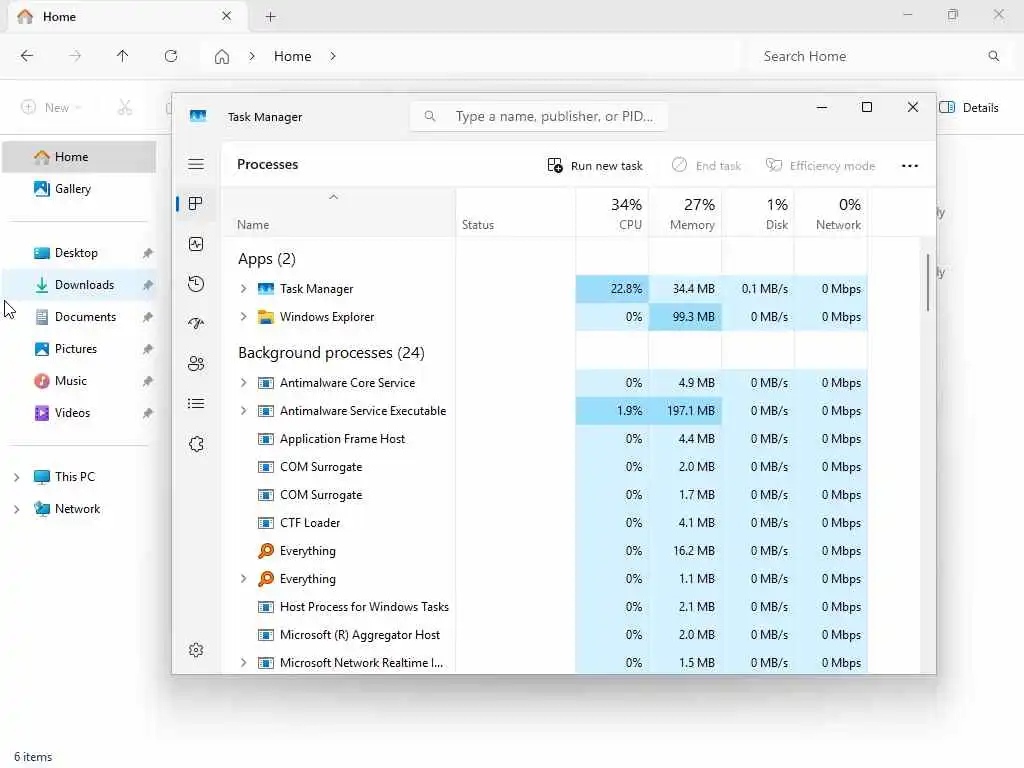Screen dimensions: 1024x768
Task: Expand the chevron after Home breadcrumb
Action: pos(333,56)
